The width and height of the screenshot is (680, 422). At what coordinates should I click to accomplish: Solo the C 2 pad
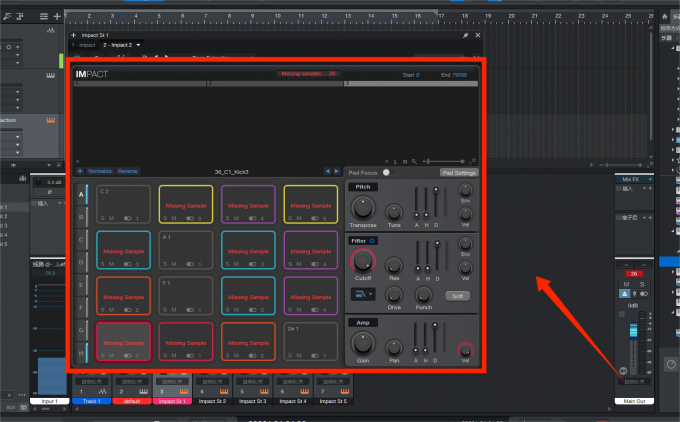(103, 218)
